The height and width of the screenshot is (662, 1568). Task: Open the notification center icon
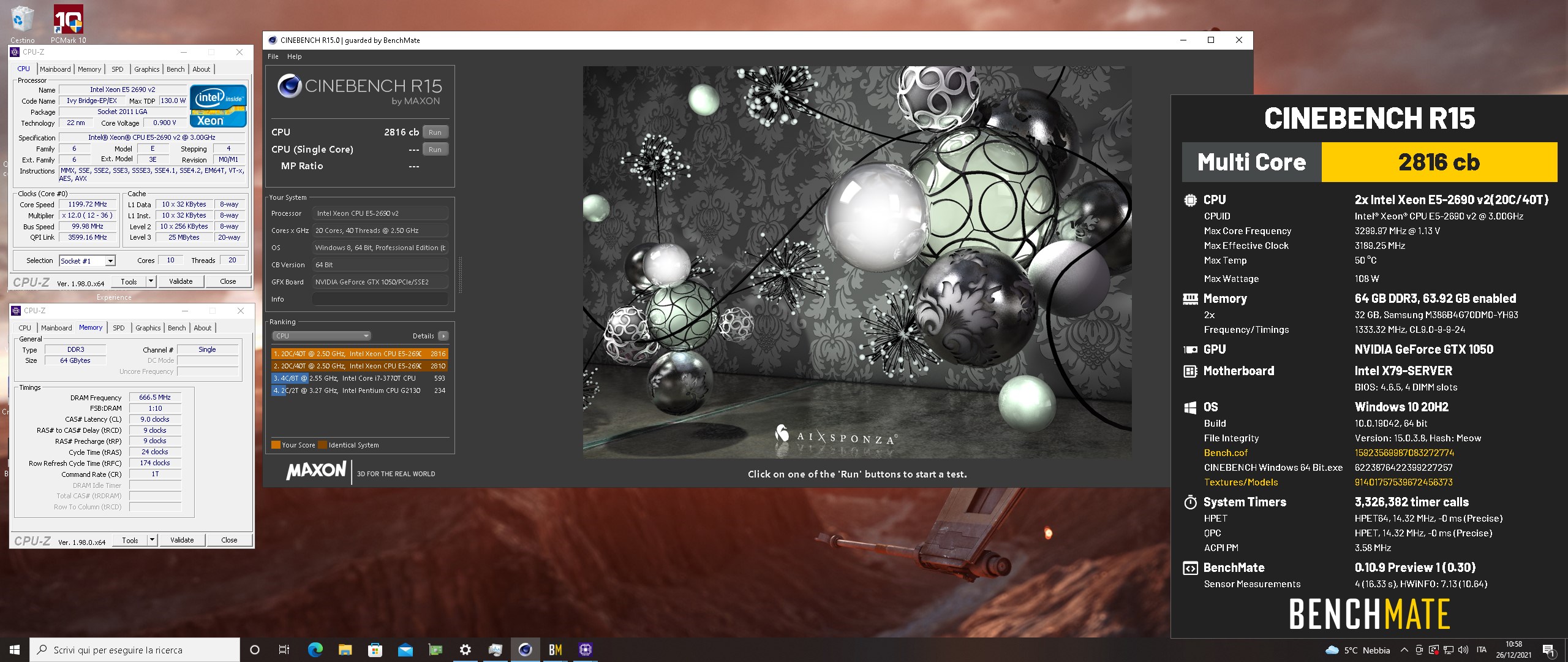pos(1548,650)
